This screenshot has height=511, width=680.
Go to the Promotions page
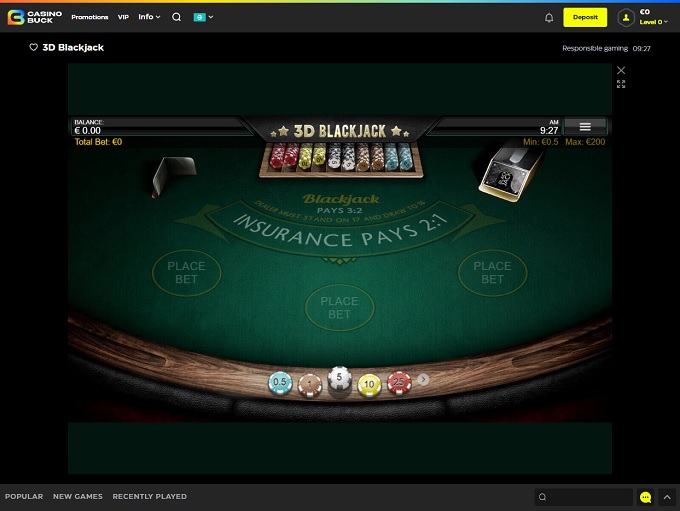pos(90,17)
